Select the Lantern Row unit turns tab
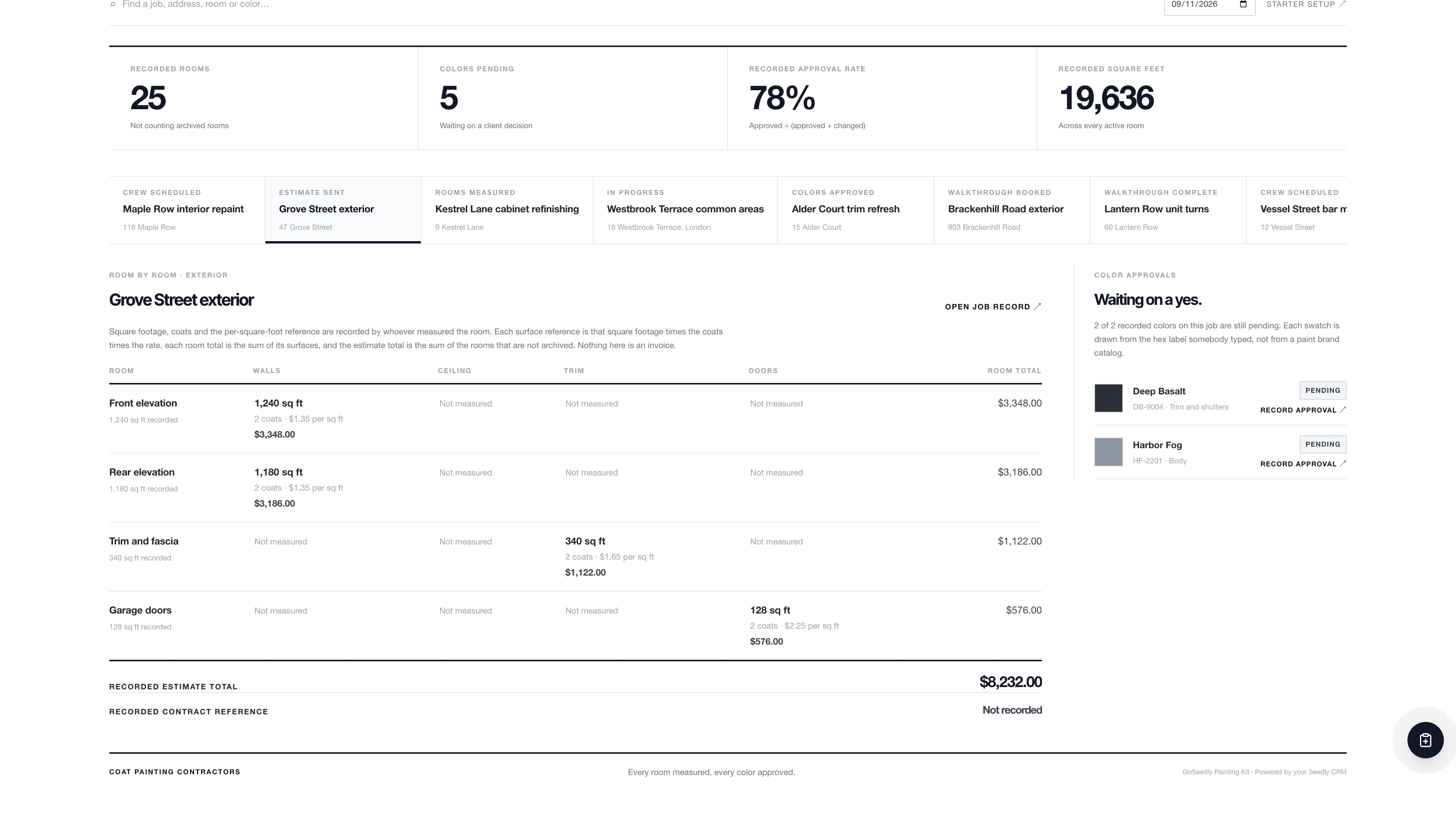The image size is (1456, 819). point(1167,210)
